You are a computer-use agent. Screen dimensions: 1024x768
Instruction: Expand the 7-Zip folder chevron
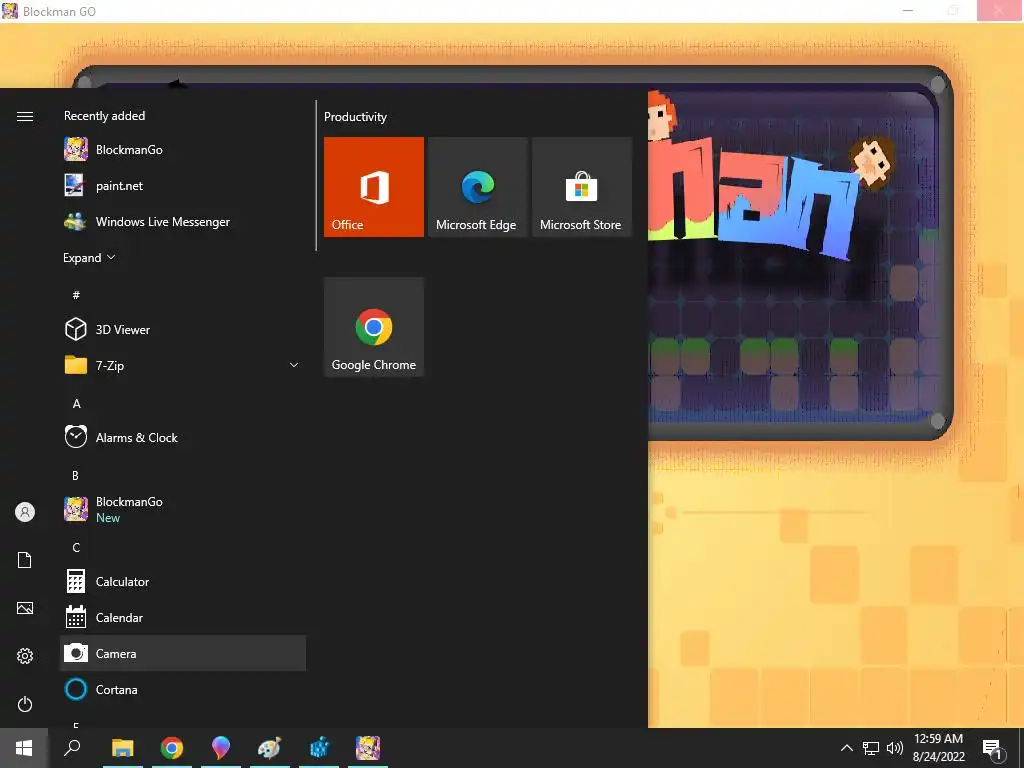294,366
